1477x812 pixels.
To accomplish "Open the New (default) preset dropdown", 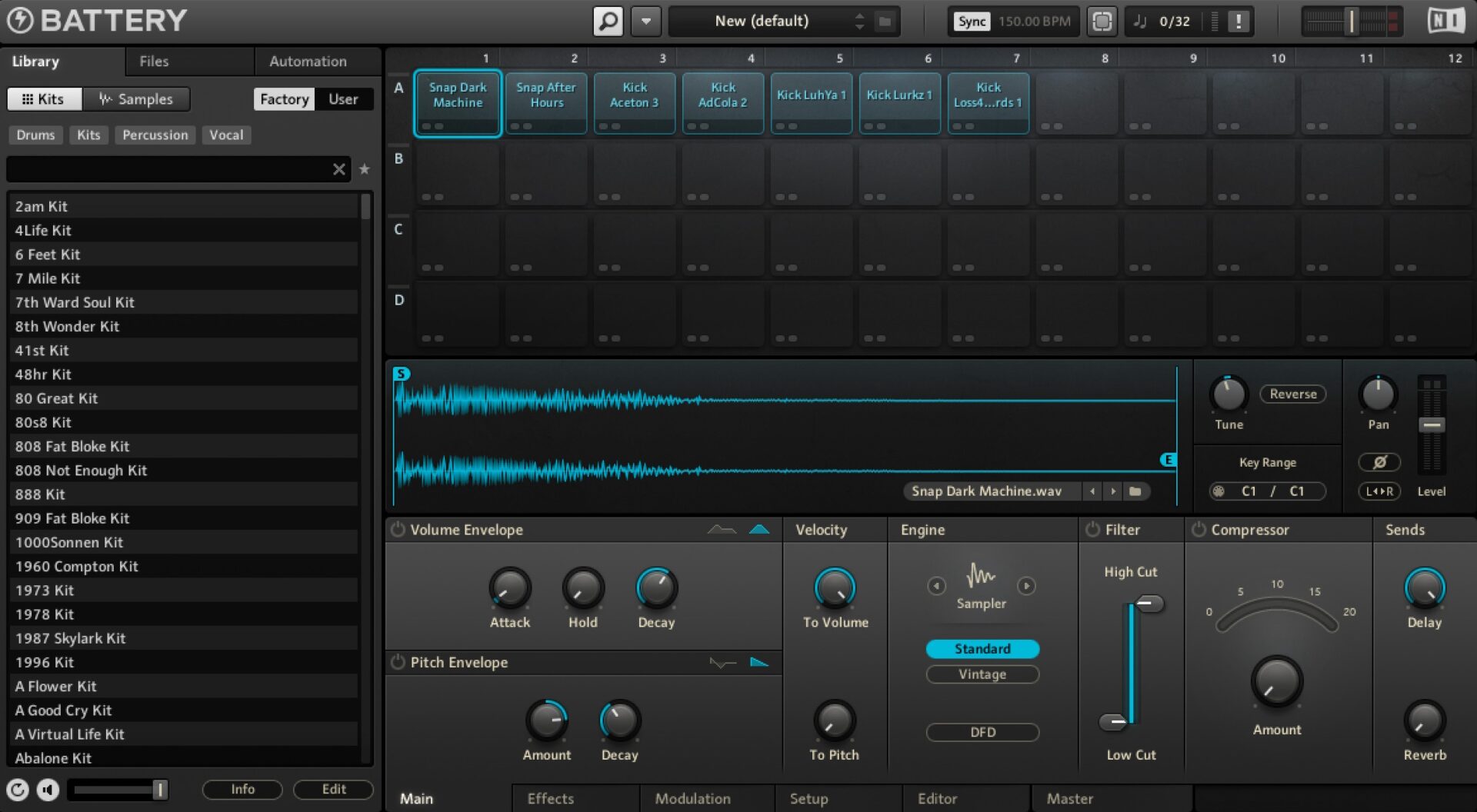I will pyautogui.click(x=762, y=21).
